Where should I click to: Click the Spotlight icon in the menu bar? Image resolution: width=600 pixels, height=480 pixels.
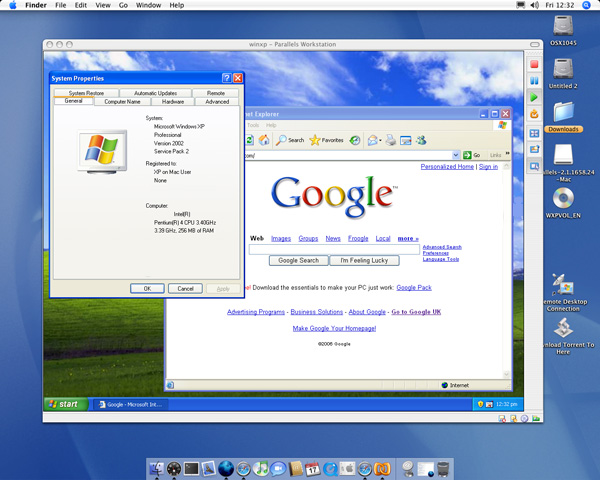586,5
